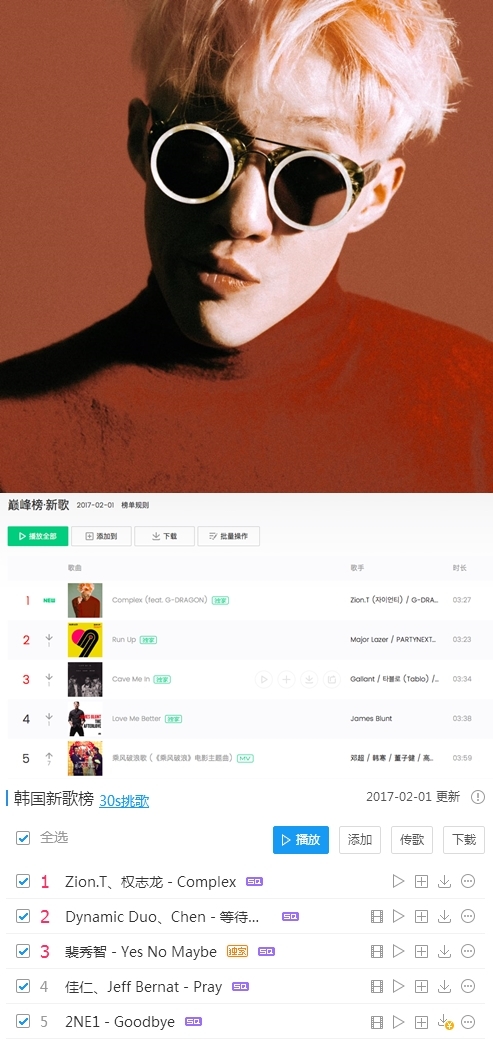Click the blue 播放 play button

[x=301, y=840]
